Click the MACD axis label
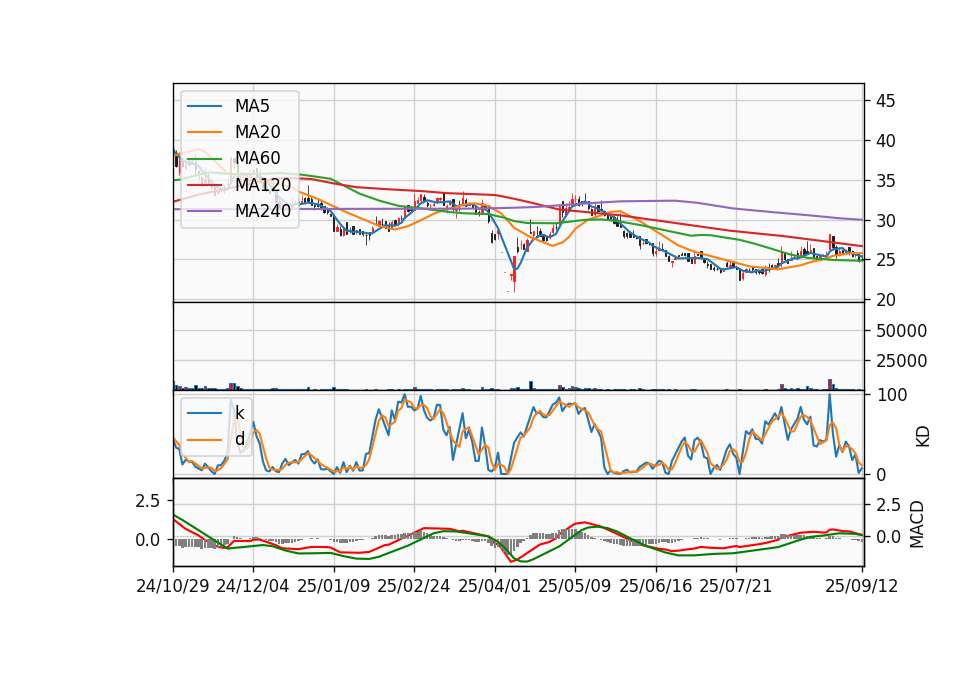Screen dimensions: 960x690 [917, 524]
